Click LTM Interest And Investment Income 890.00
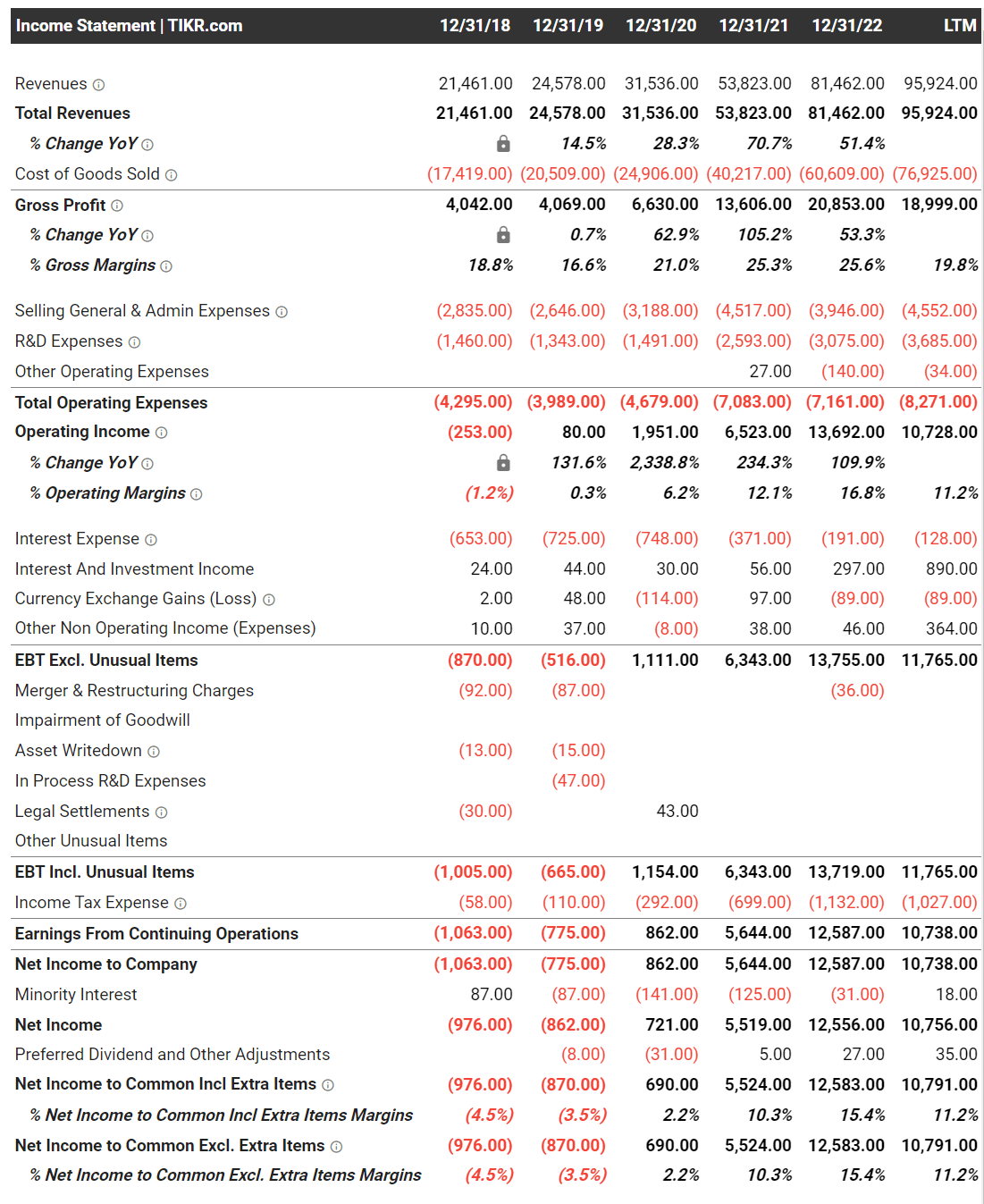 pos(952,569)
